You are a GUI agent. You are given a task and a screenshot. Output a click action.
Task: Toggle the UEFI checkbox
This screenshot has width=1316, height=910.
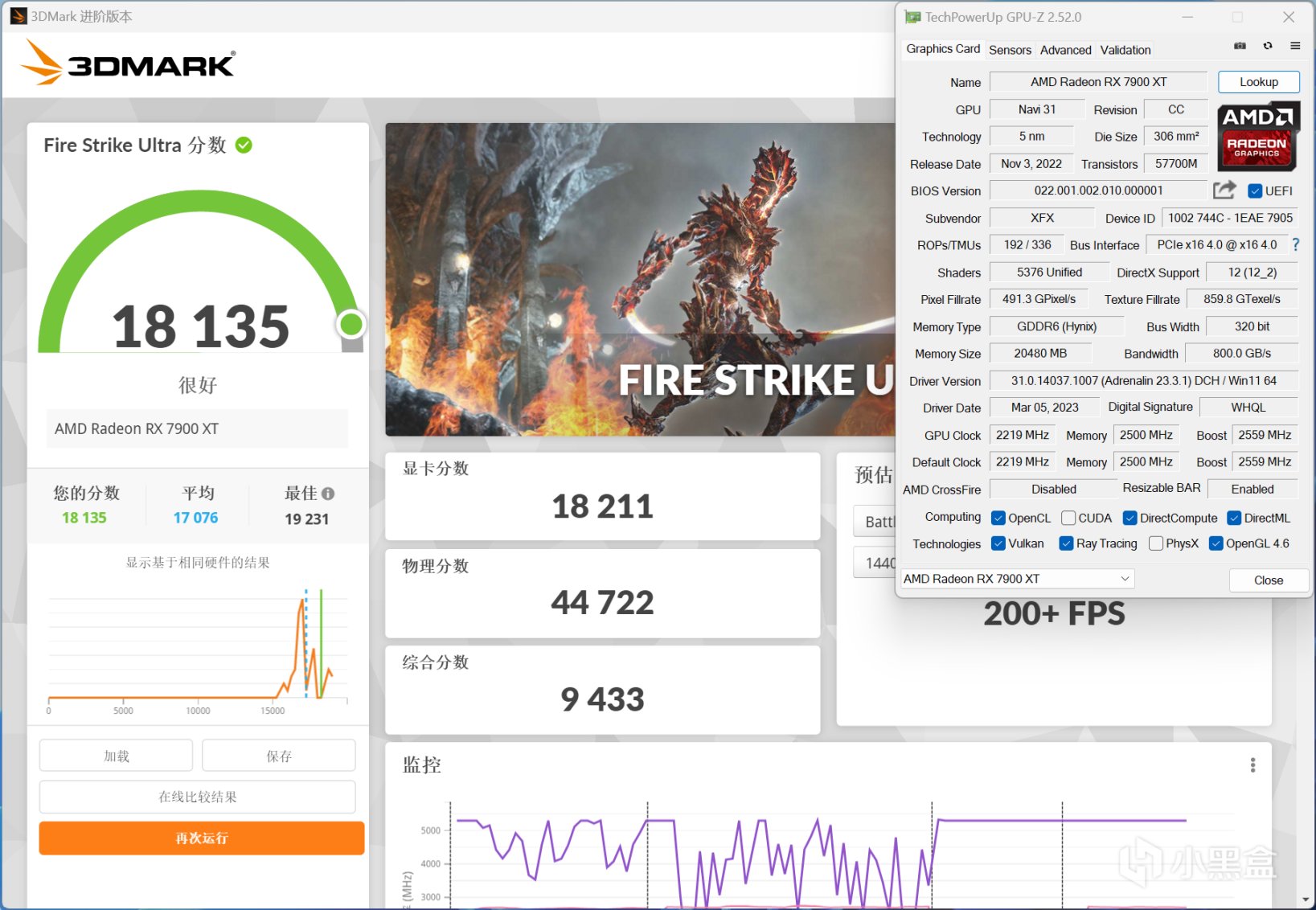click(x=1254, y=191)
